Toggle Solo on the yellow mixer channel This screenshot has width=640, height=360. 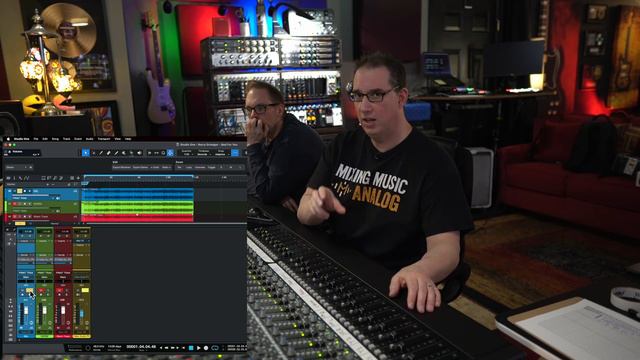pos(85,290)
